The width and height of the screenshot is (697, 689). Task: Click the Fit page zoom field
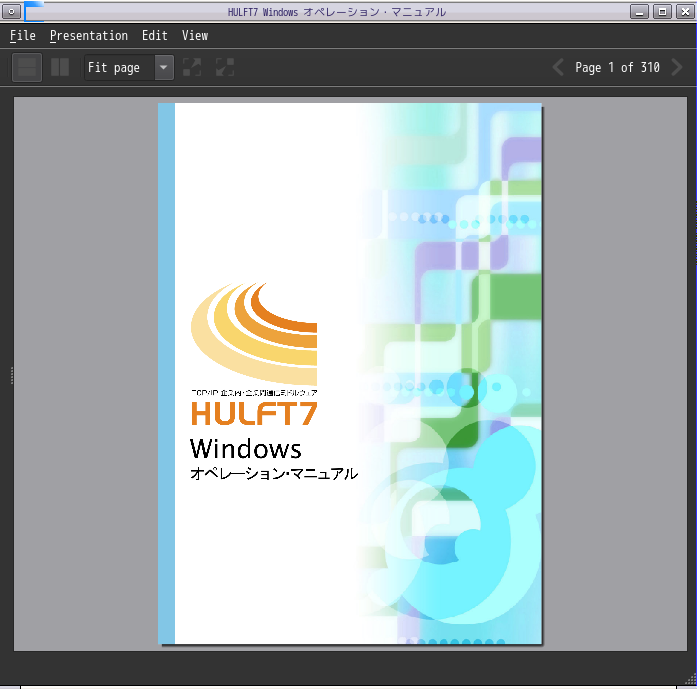pos(120,68)
